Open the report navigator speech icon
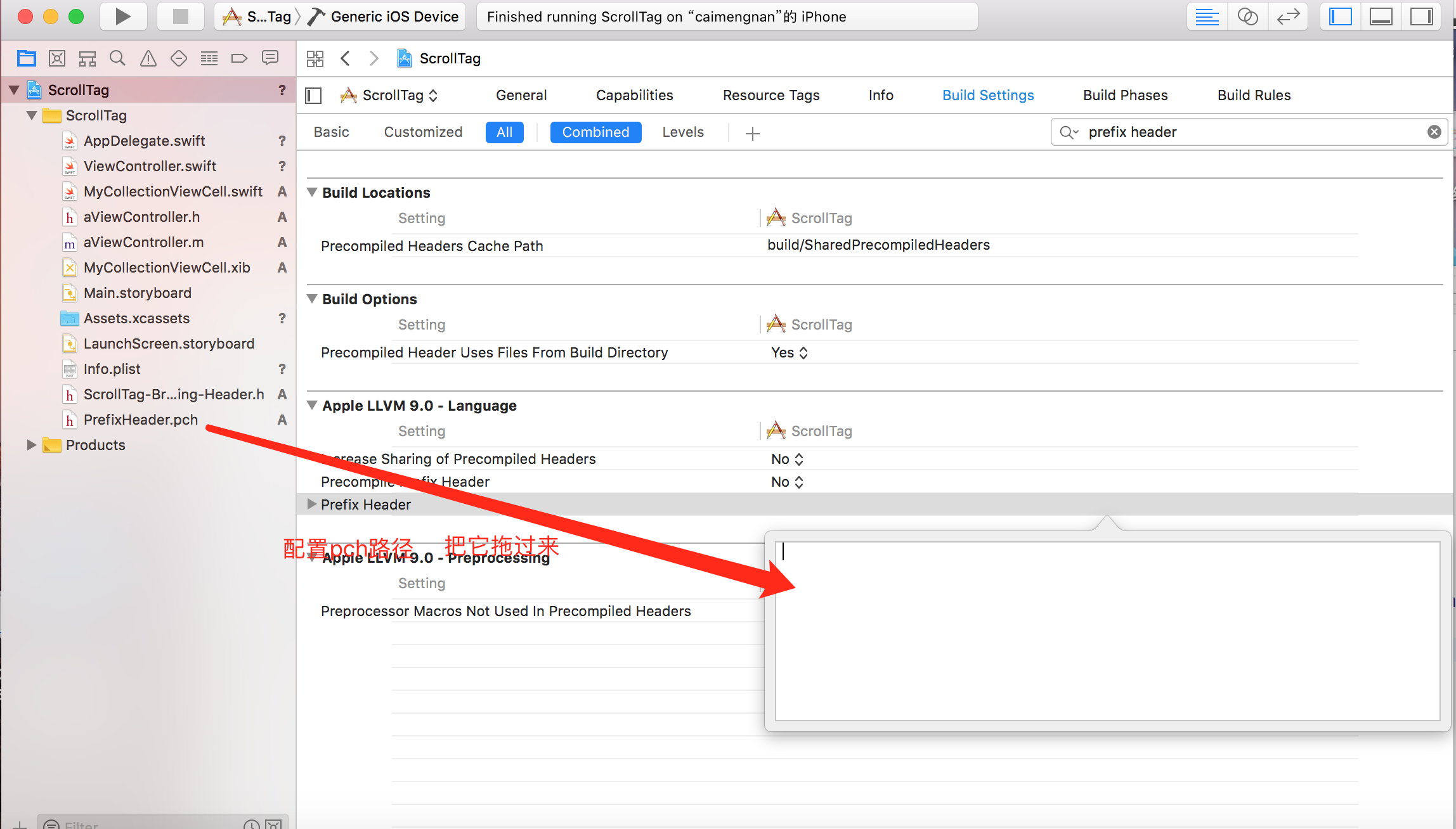 click(270, 58)
